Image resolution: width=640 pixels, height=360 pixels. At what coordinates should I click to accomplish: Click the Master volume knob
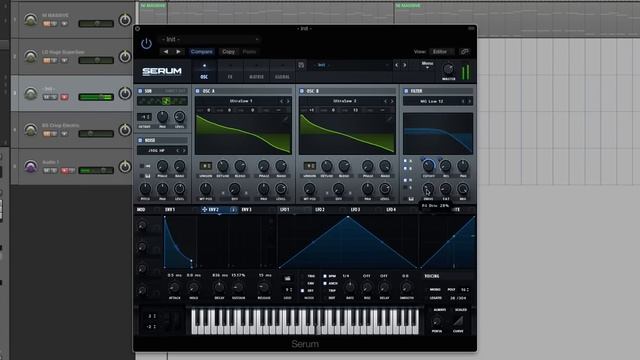pos(448,69)
